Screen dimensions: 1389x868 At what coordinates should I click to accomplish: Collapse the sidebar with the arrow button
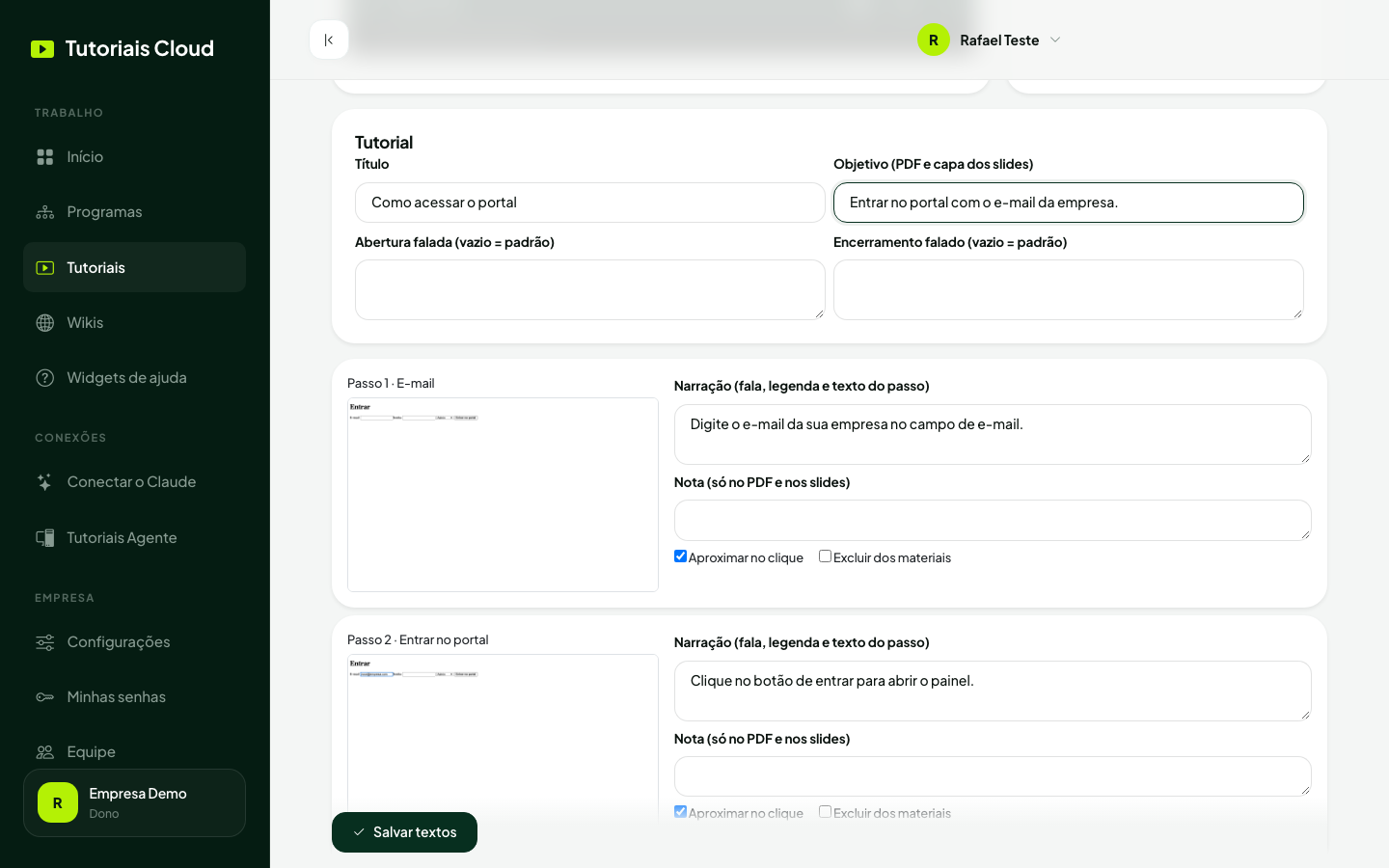coord(329,40)
